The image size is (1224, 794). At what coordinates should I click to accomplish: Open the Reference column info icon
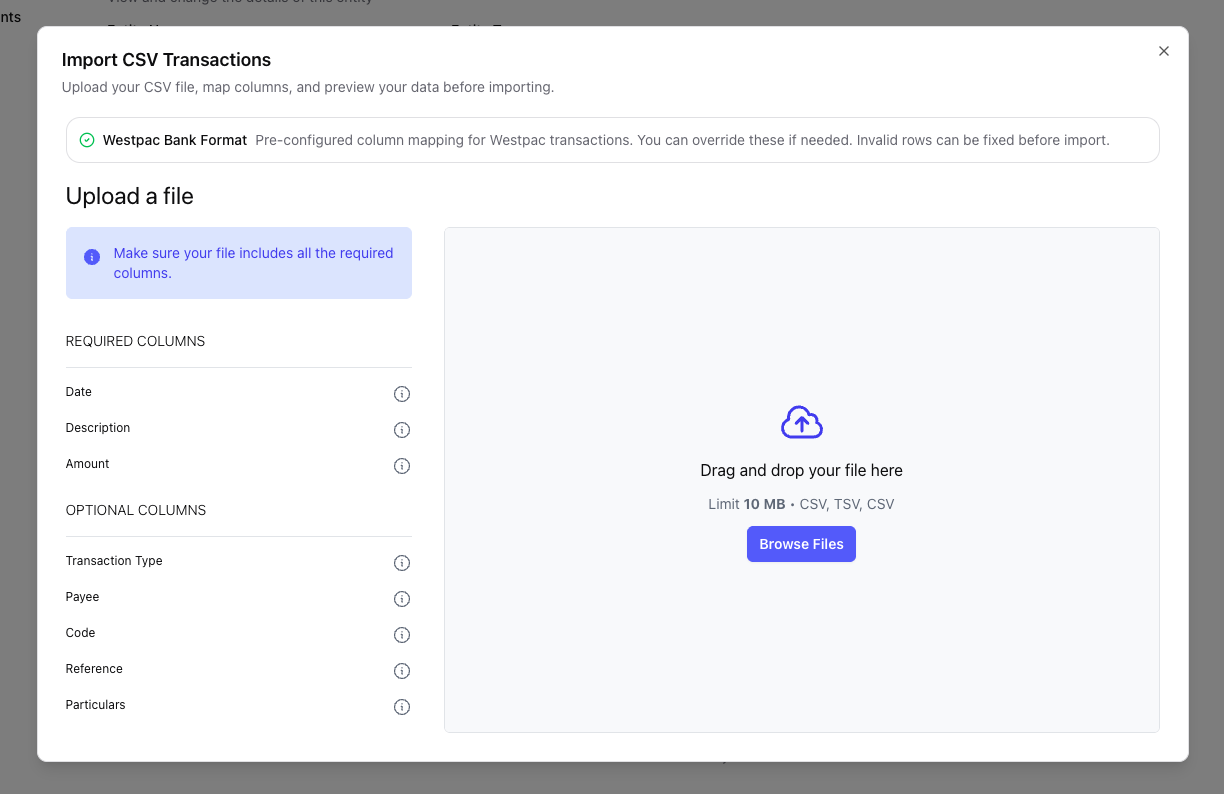(402, 671)
